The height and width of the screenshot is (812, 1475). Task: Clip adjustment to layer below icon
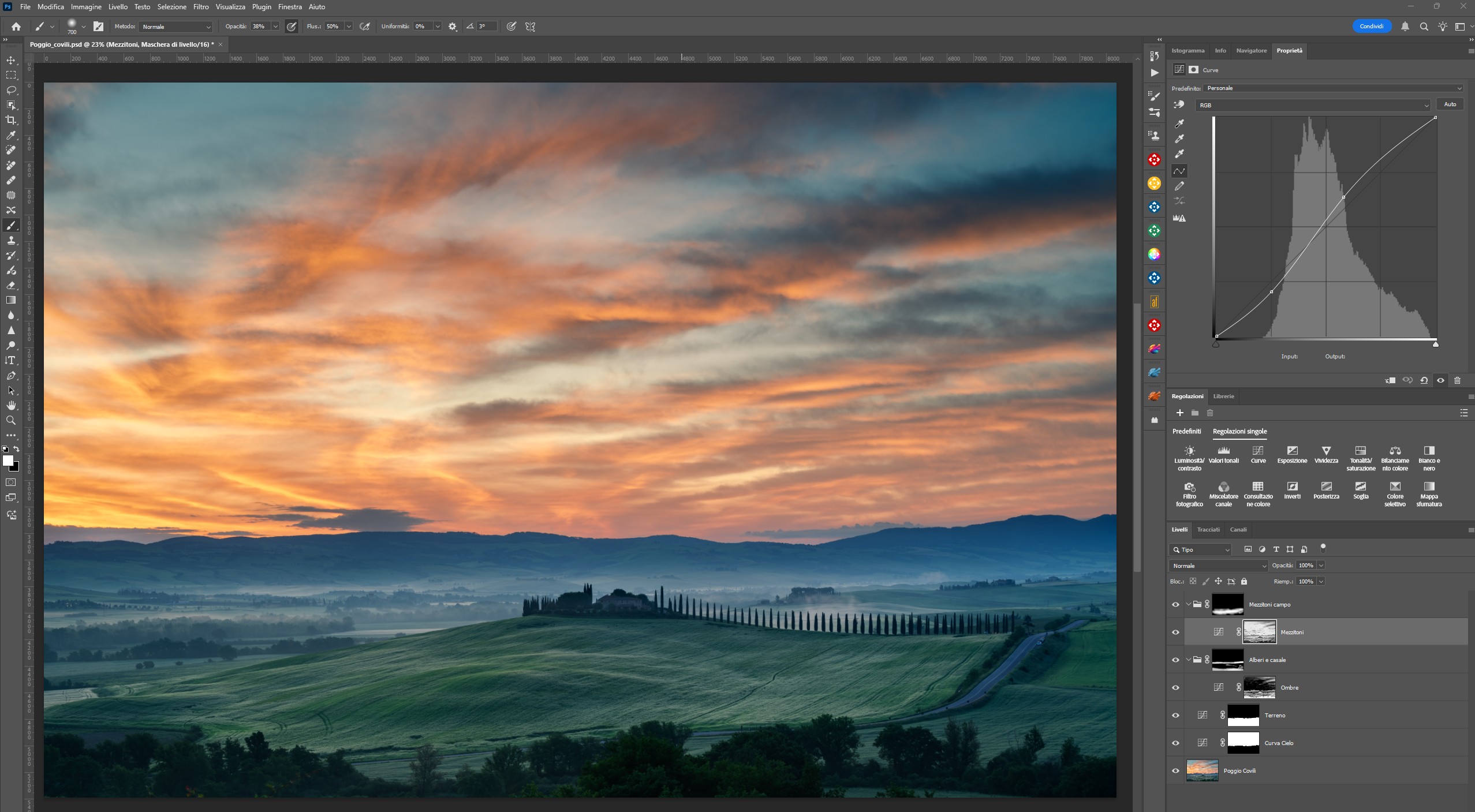[1390, 380]
